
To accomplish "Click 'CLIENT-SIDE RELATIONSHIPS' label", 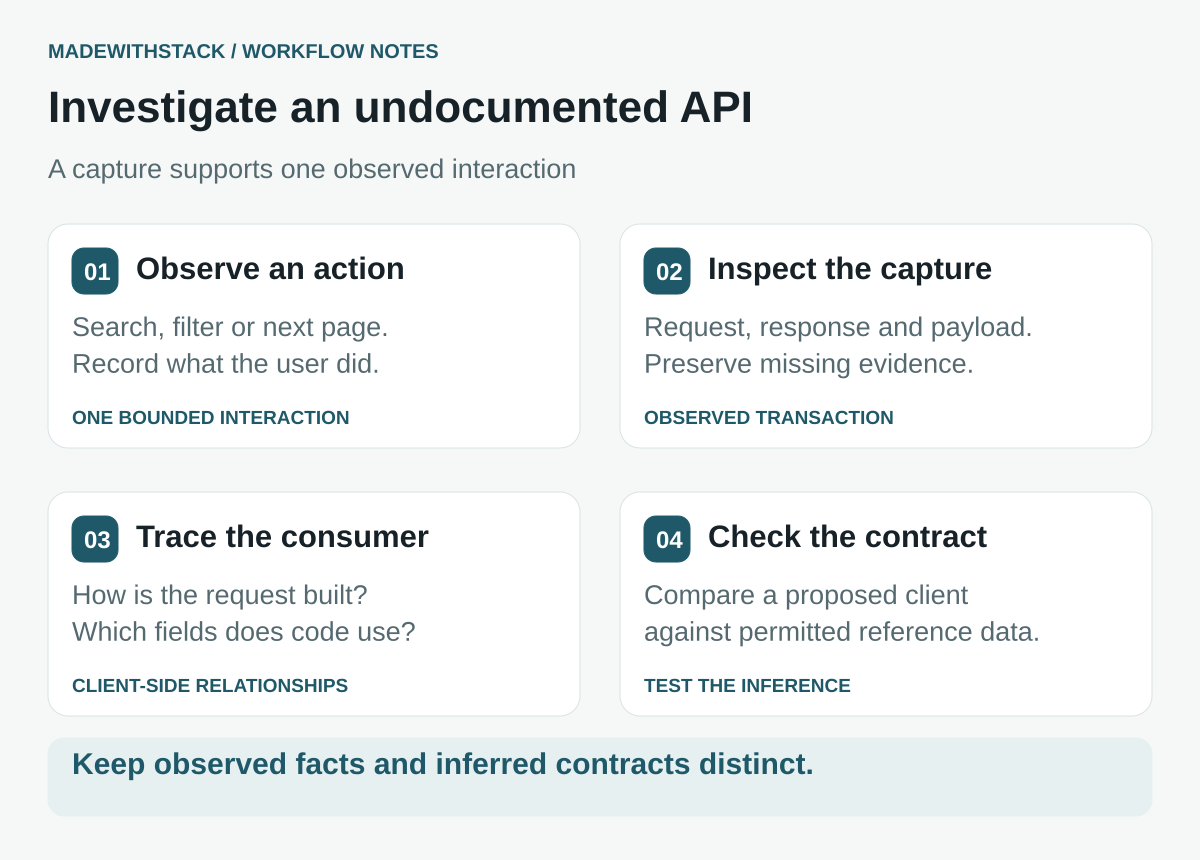I will pyautogui.click(x=210, y=686).
